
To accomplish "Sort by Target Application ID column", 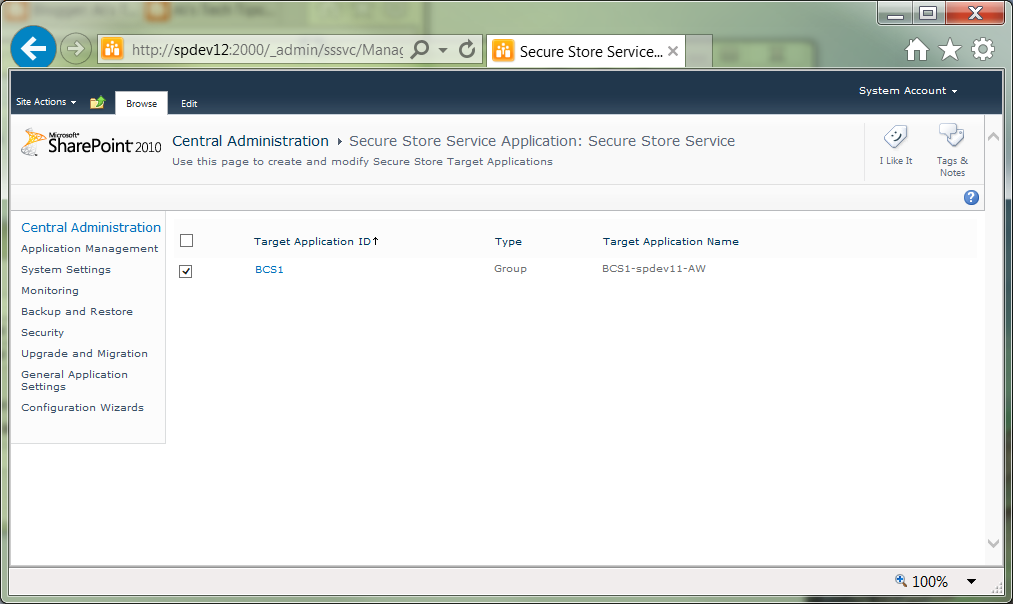I will [315, 242].
